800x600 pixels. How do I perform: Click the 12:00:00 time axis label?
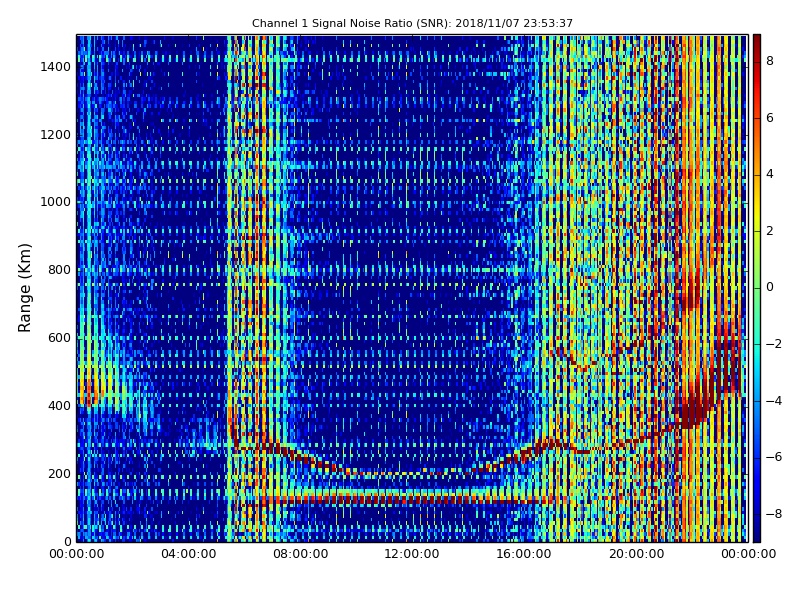pos(412,554)
